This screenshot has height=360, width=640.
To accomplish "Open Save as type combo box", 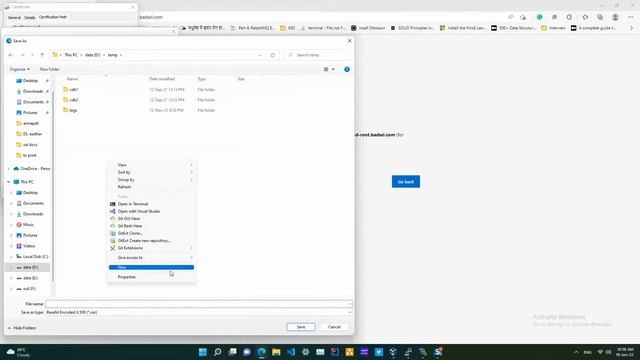I will (198, 312).
